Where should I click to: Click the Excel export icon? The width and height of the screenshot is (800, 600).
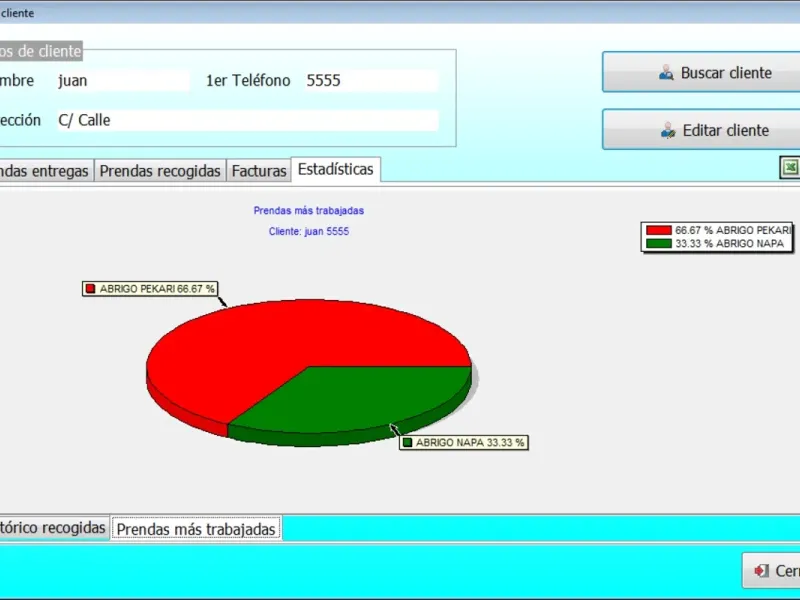pos(790,167)
